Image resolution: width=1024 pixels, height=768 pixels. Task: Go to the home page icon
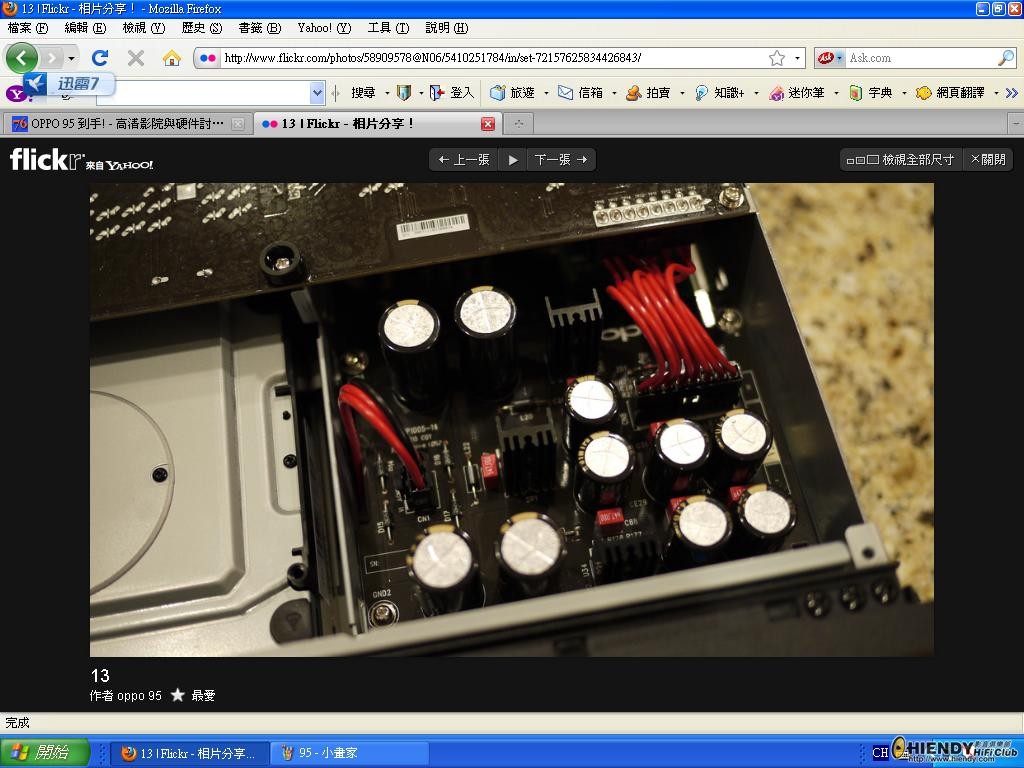(x=172, y=58)
